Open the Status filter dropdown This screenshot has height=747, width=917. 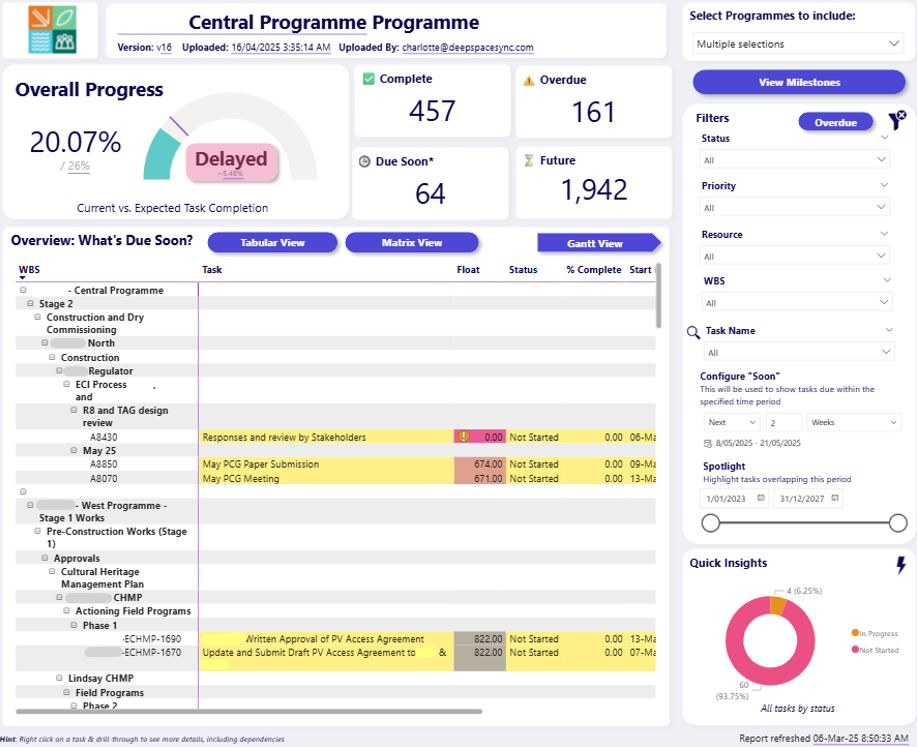point(795,160)
